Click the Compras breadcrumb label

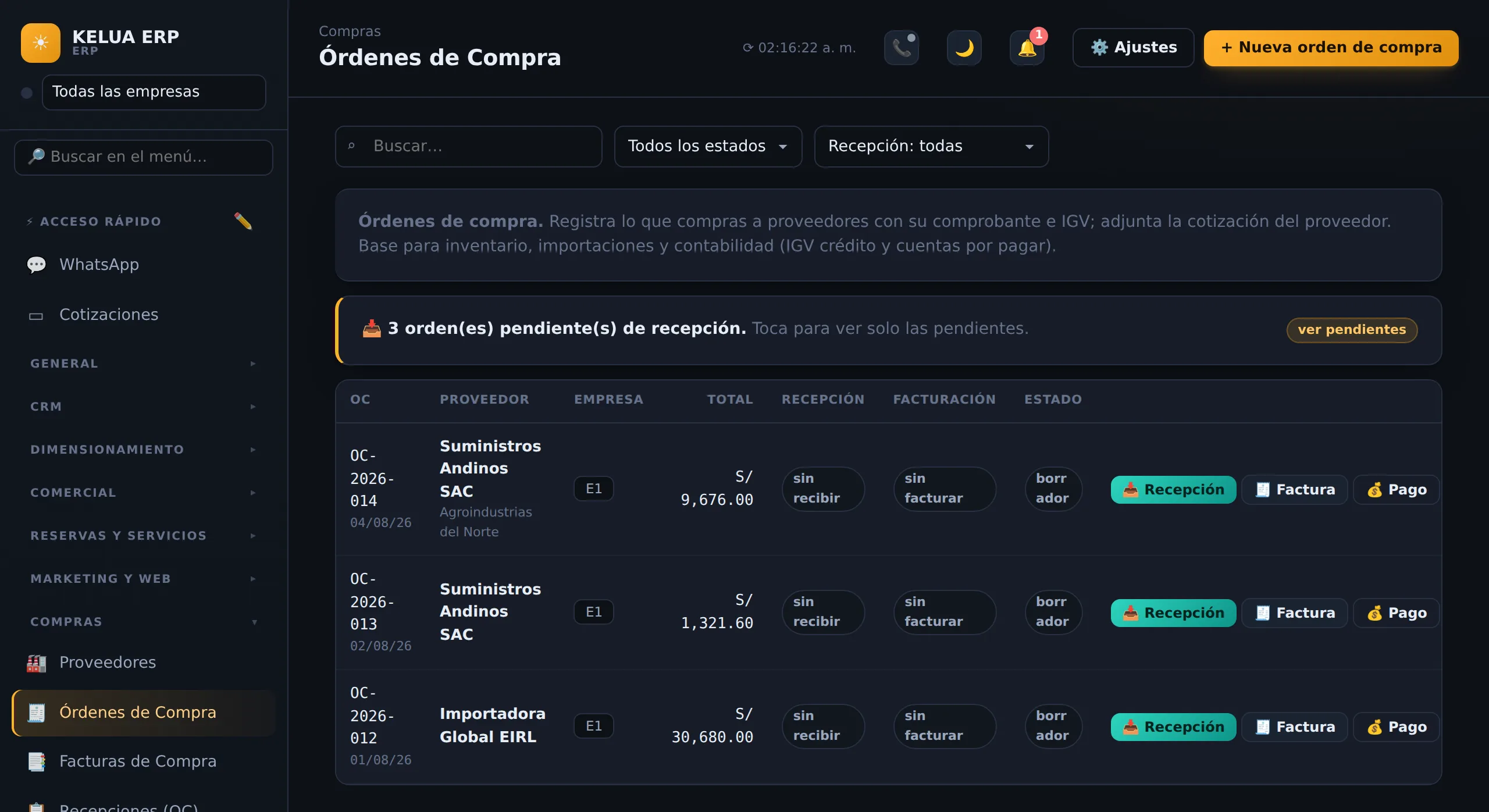click(x=350, y=31)
